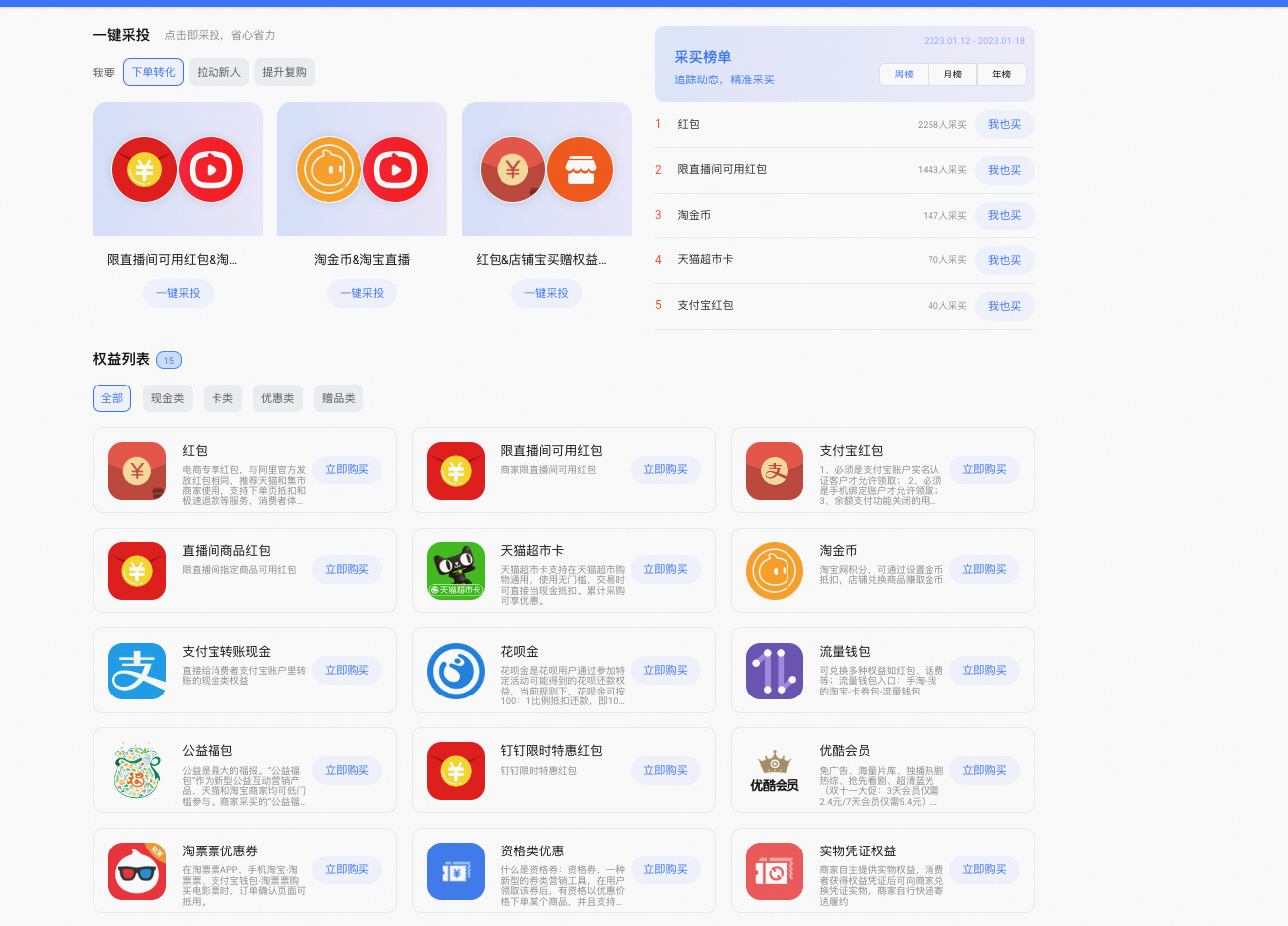This screenshot has height=926, width=1288.
Task: Open the 红包&店铺宝买赠权益 combo thumbnail
Action: coord(546,170)
